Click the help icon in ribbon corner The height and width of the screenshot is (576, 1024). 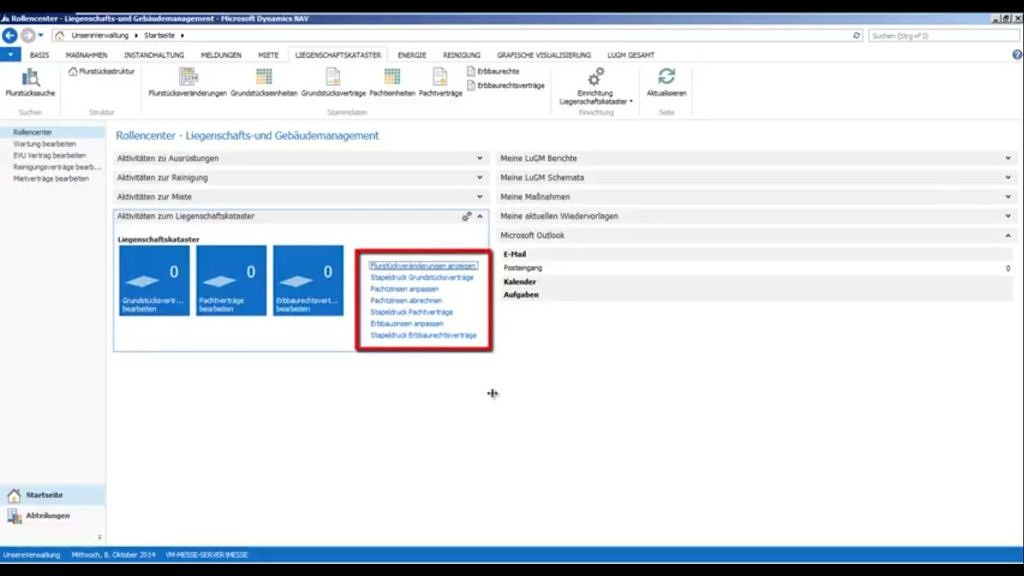[x=1016, y=55]
